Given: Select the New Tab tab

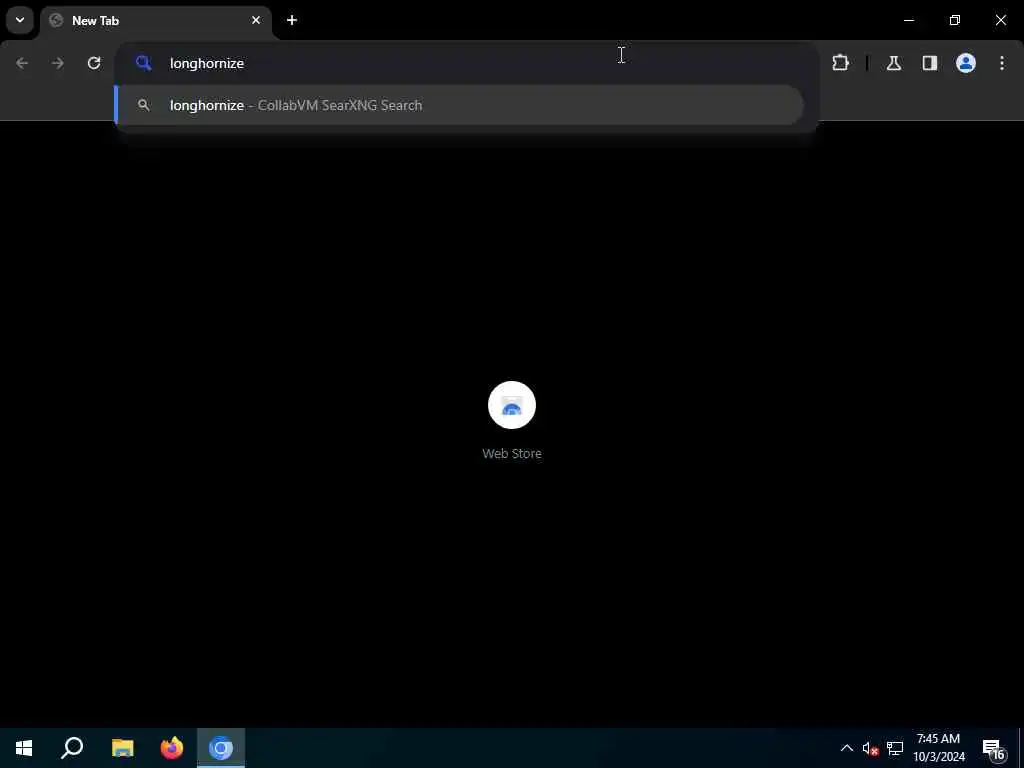Looking at the screenshot, I should pyautogui.click(x=156, y=21).
